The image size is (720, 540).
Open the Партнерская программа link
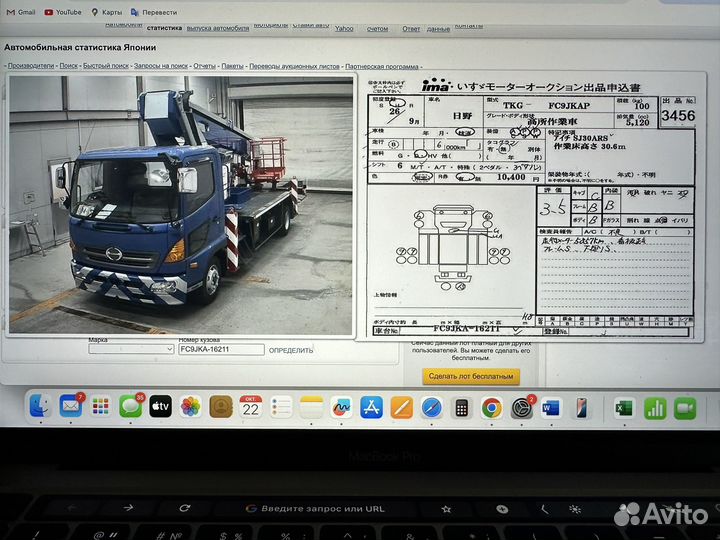point(382,66)
